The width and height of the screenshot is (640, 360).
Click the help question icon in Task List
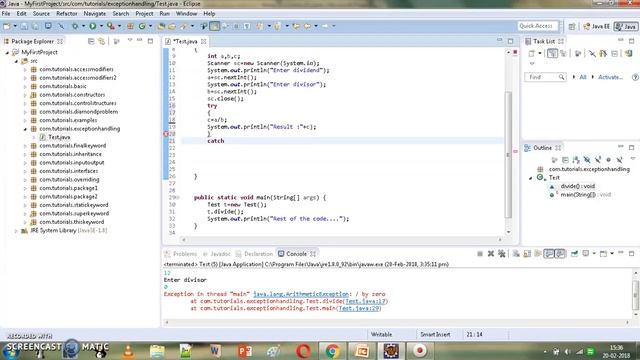(635, 77)
